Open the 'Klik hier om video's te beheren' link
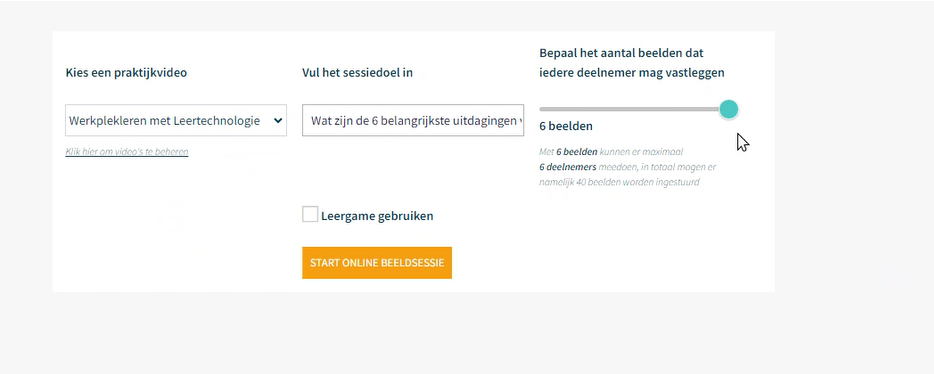Viewport: 934px width, 374px height. 127,152
